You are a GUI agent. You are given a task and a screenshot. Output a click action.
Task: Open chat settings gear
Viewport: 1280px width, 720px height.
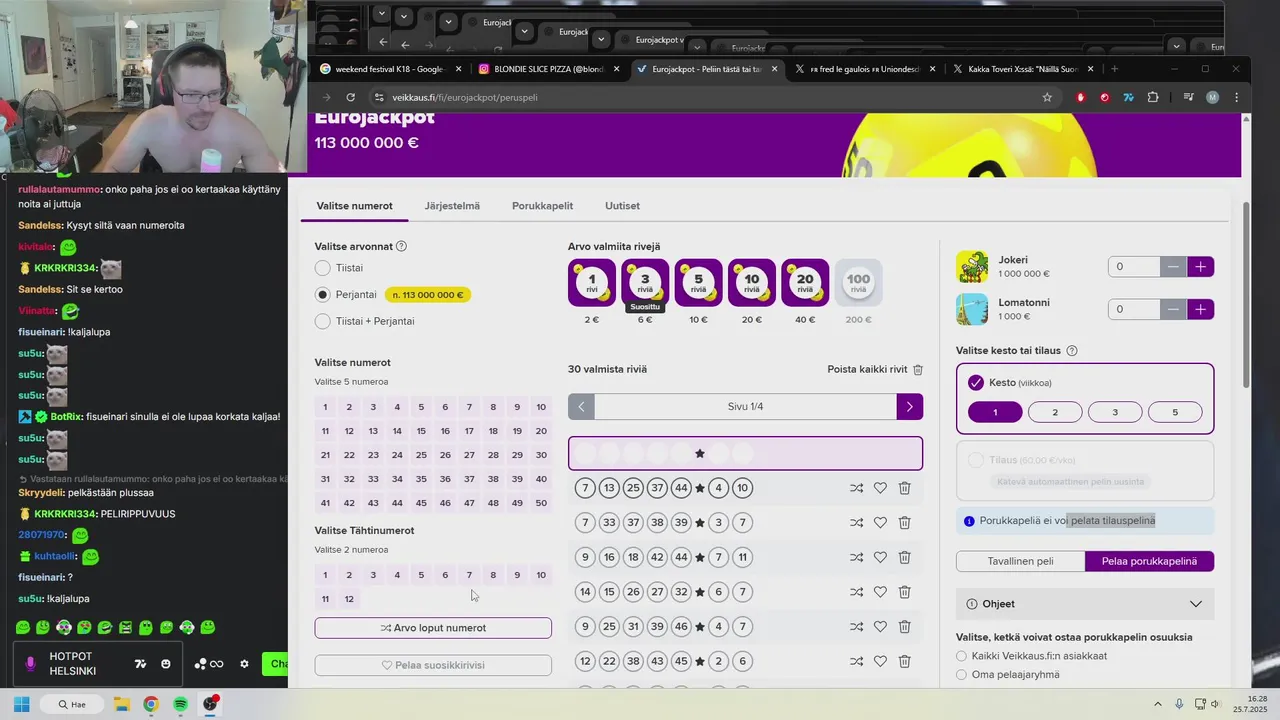pyautogui.click(x=244, y=664)
